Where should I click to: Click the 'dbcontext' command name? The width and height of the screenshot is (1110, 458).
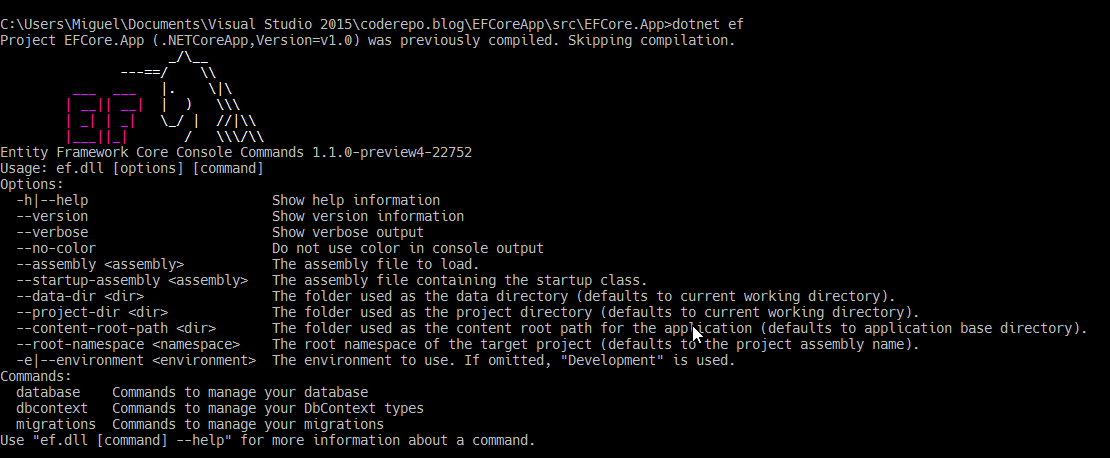tap(52, 408)
